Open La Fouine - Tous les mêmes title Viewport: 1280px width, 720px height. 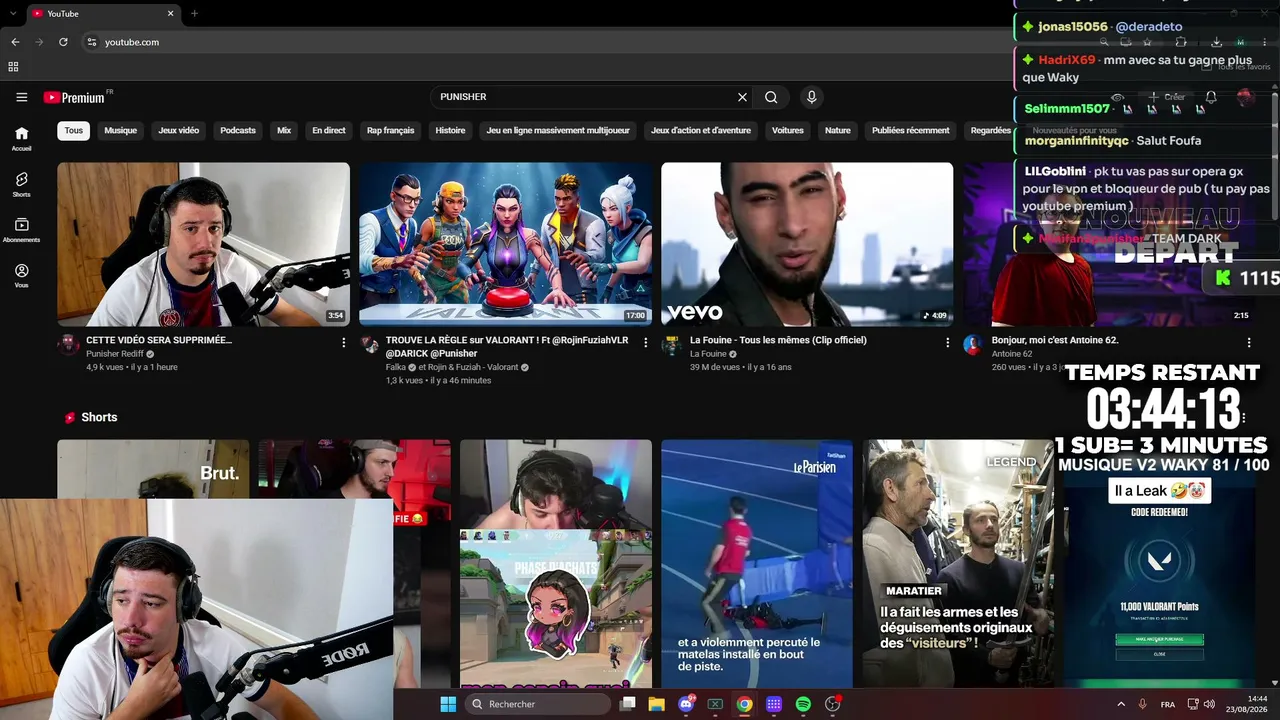(x=778, y=340)
